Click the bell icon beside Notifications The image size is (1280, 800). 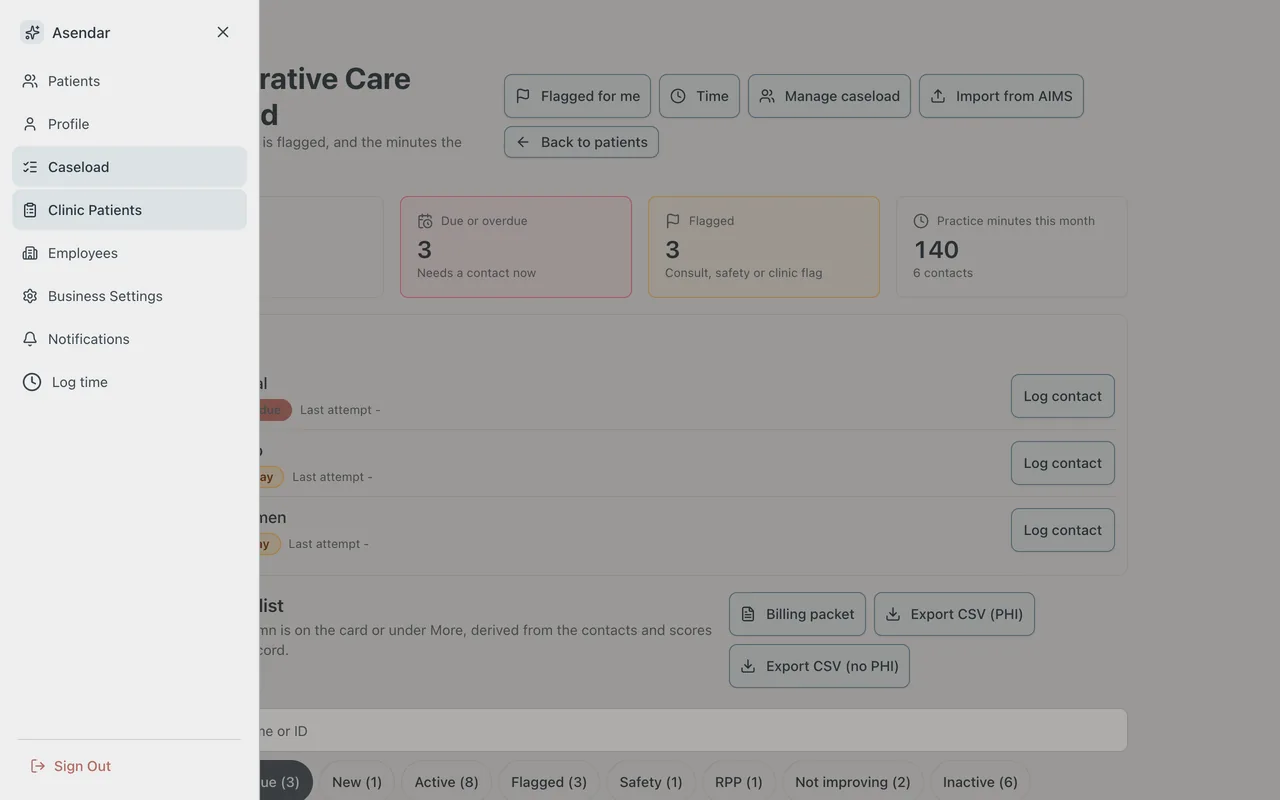pyautogui.click(x=30, y=339)
